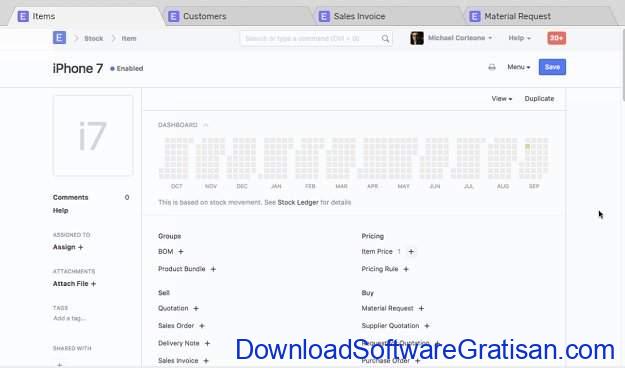
Task: Open Sales Order linked documents
Action: pyautogui.click(x=176, y=326)
